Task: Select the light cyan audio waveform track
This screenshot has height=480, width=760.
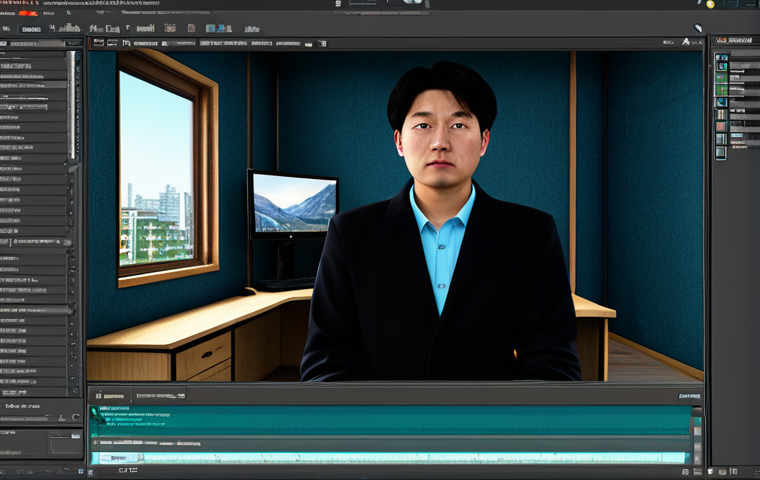Action: click(x=390, y=458)
